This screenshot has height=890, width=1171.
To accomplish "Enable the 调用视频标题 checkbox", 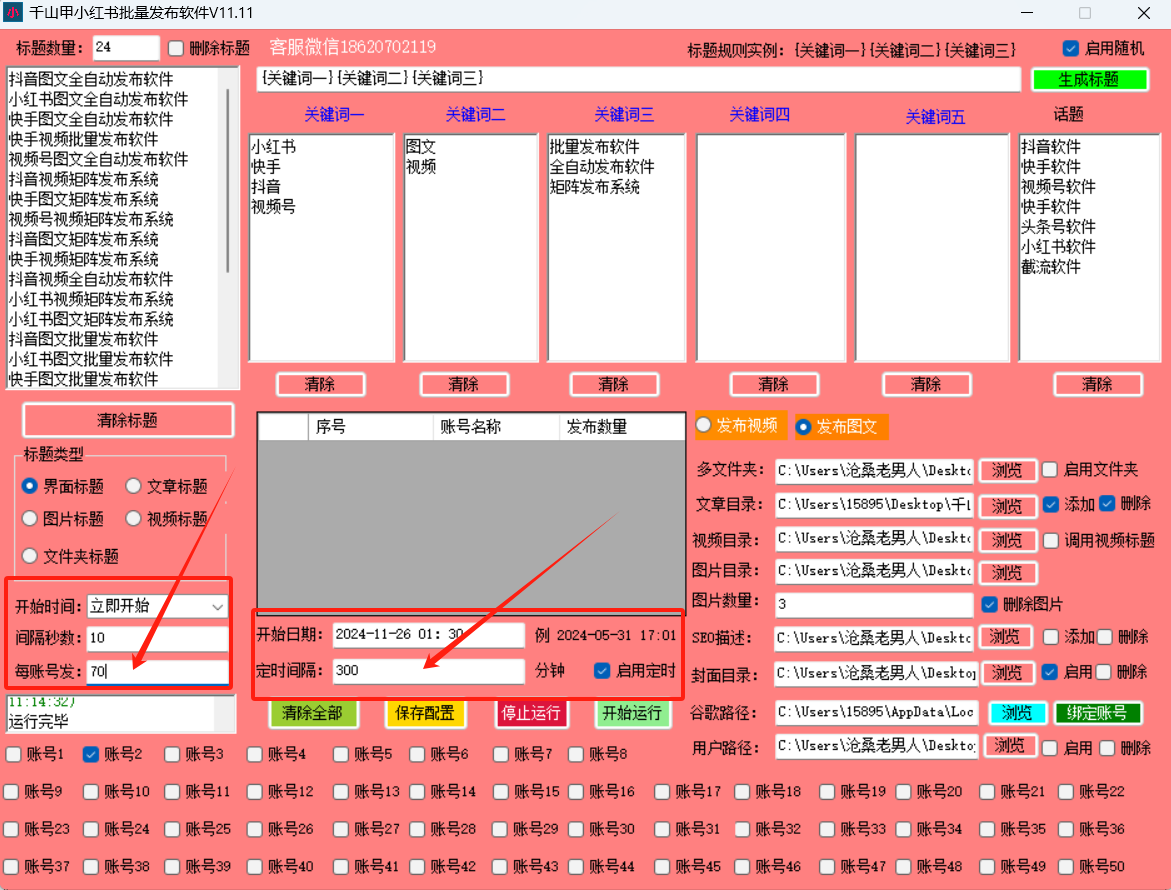I will click(x=1051, y=540).
